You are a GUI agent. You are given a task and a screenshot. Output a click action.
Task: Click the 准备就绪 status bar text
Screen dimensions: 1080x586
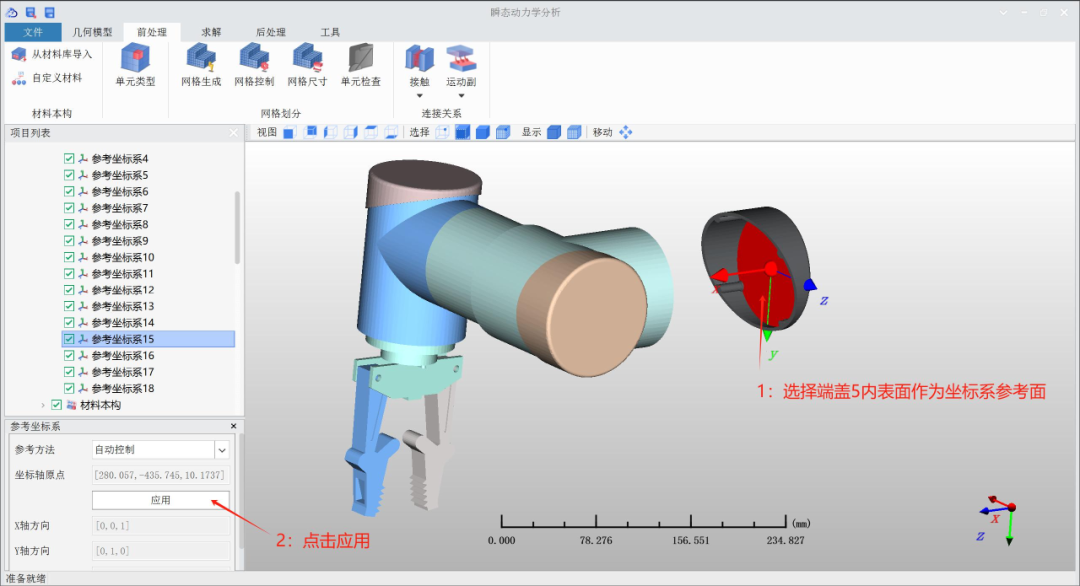[26, 578]
